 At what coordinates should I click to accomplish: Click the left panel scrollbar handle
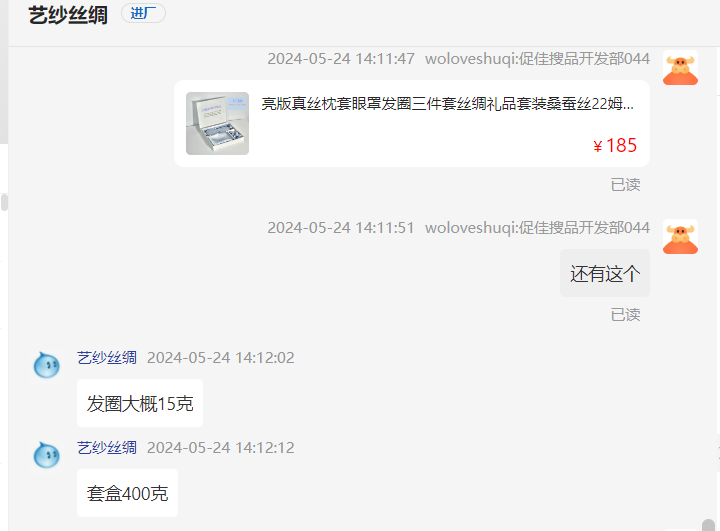(x=4, y=202)
